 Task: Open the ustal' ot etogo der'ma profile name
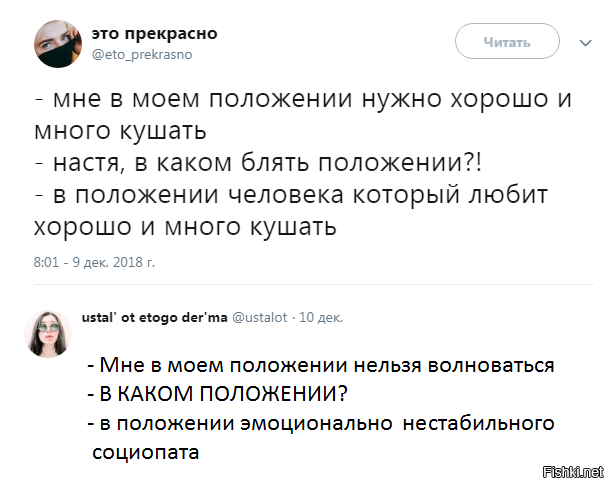click(x=153, y=317)
